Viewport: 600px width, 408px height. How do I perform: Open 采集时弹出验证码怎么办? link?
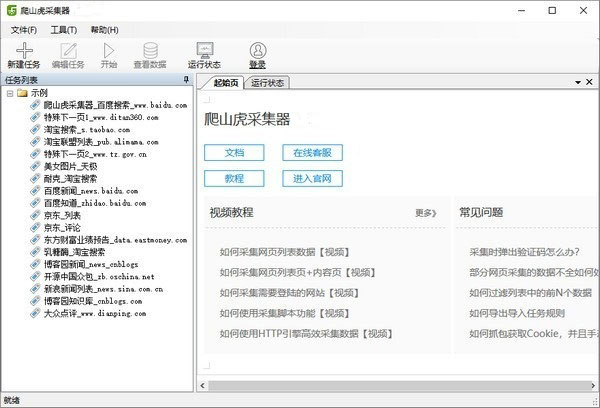coord(524,252)
